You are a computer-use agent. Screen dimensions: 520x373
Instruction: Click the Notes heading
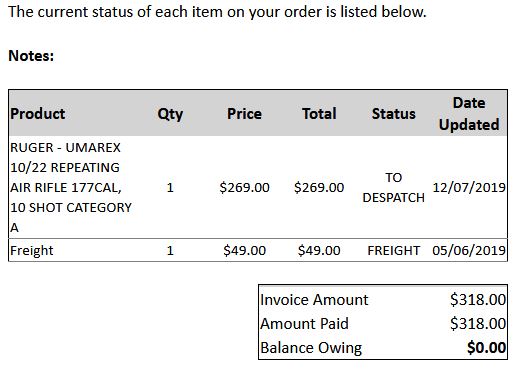coord(31,55)
